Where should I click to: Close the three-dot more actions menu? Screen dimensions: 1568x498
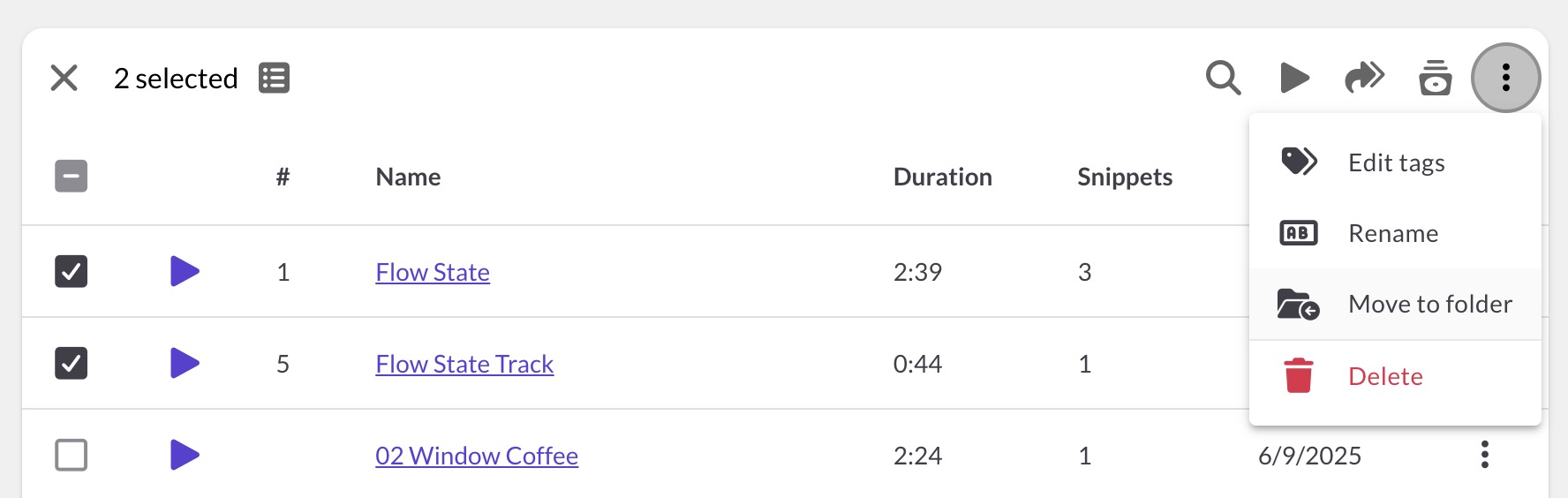click(1505, 78)
